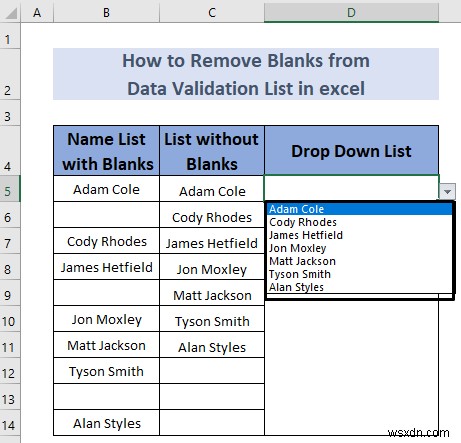
Task: Choose James Hetfield in the drop-down list
Action: (359, 235)
